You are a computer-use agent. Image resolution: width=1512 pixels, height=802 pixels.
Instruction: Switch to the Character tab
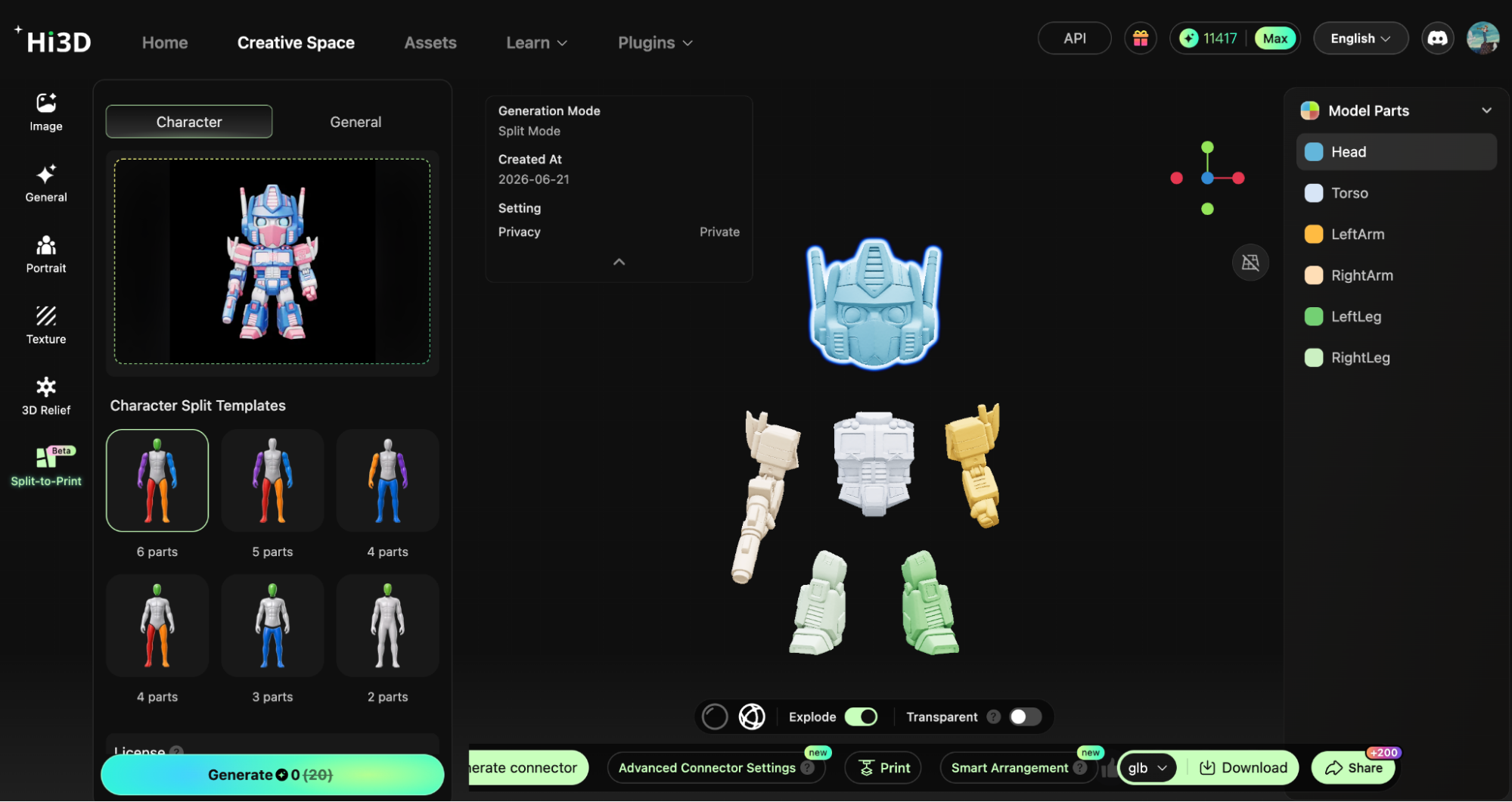189,122
